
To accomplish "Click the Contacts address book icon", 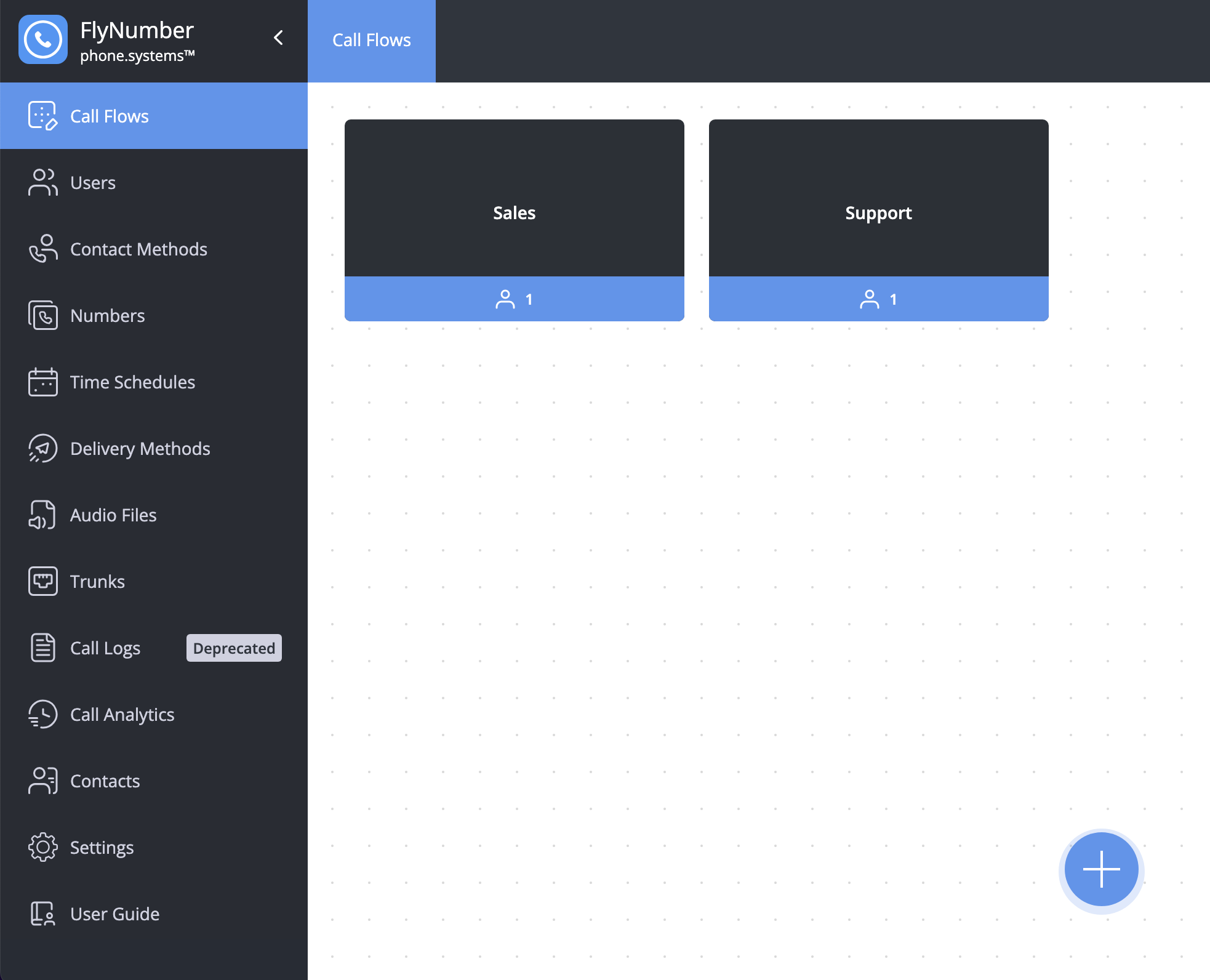I will pyautogui.click(x=43, y=781).
